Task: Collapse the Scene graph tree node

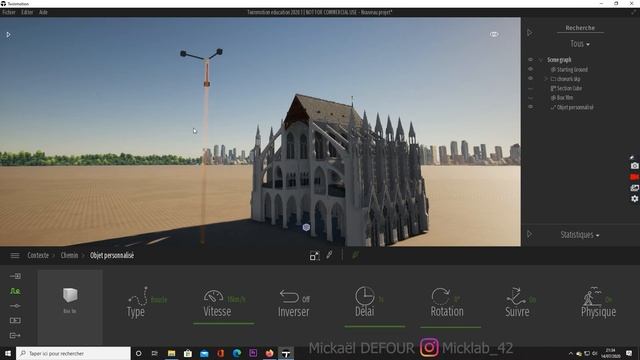Action: click(x=541, y=60)
